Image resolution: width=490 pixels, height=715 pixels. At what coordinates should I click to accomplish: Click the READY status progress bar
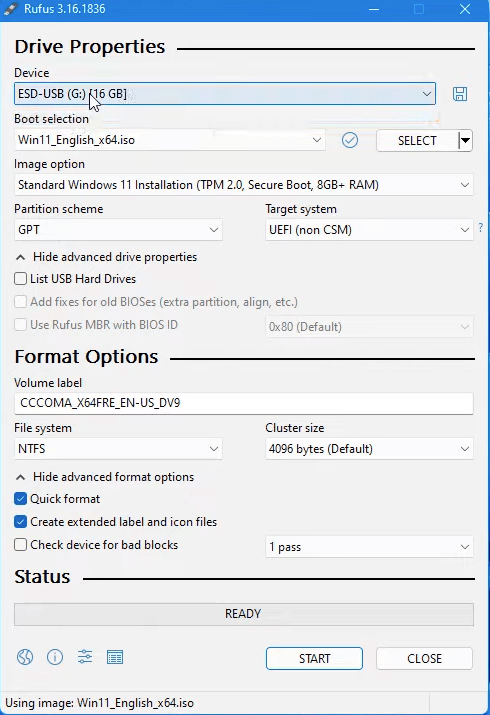tap(243, 614)
